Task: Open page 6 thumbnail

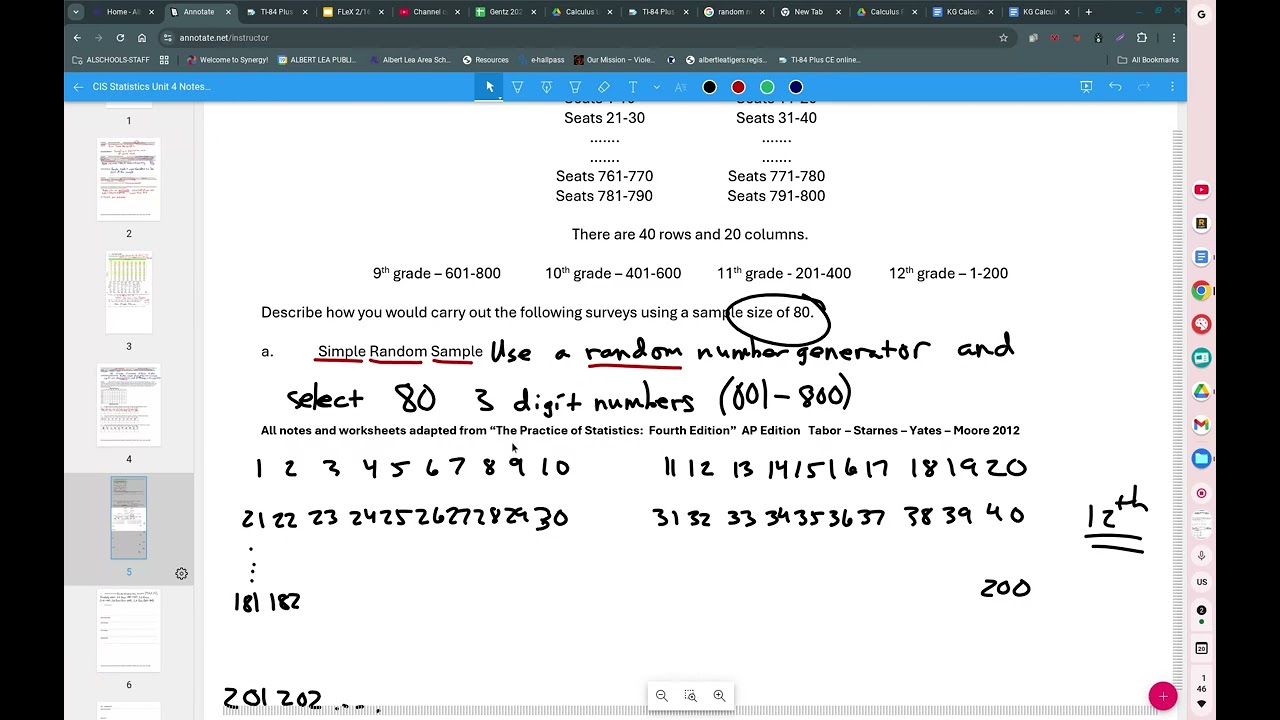Action: point(128,632)
